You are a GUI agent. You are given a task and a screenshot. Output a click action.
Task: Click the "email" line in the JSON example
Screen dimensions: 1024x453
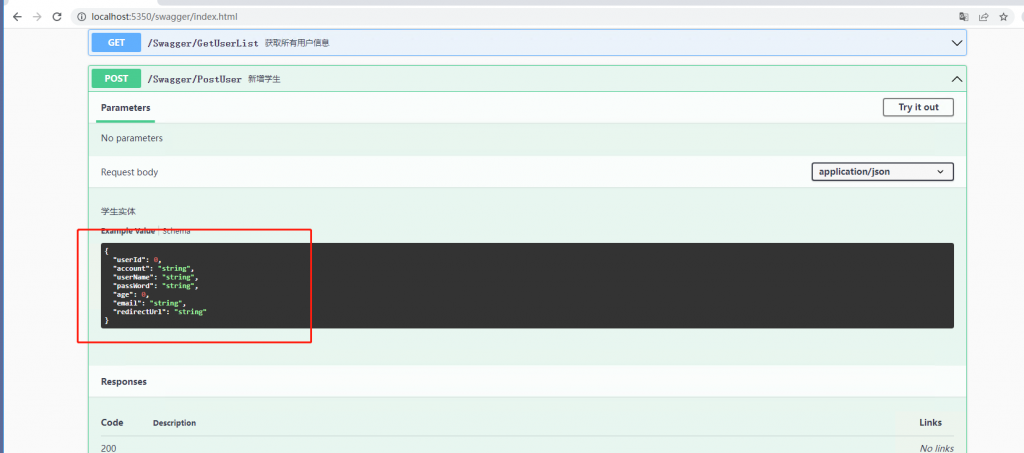click(149, 304)
